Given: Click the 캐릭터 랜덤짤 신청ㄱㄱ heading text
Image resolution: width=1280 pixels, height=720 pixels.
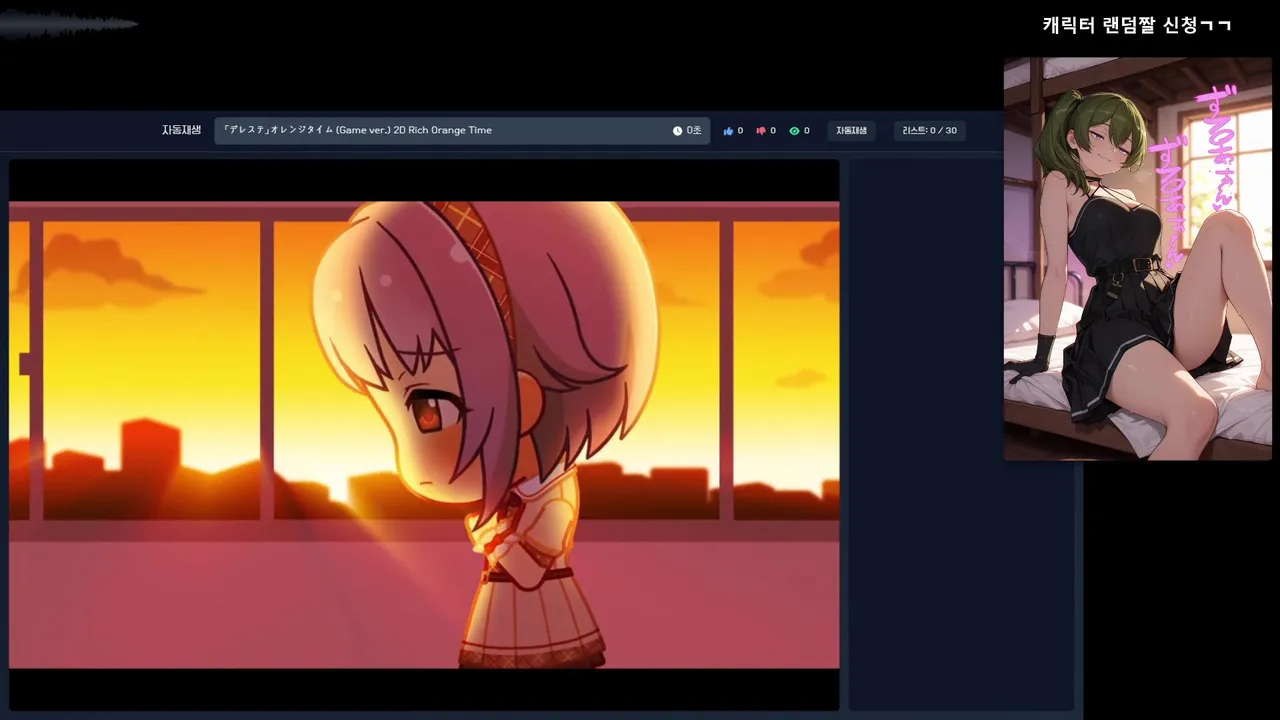Looking at the screenshot, I should tap(1137, 25).
